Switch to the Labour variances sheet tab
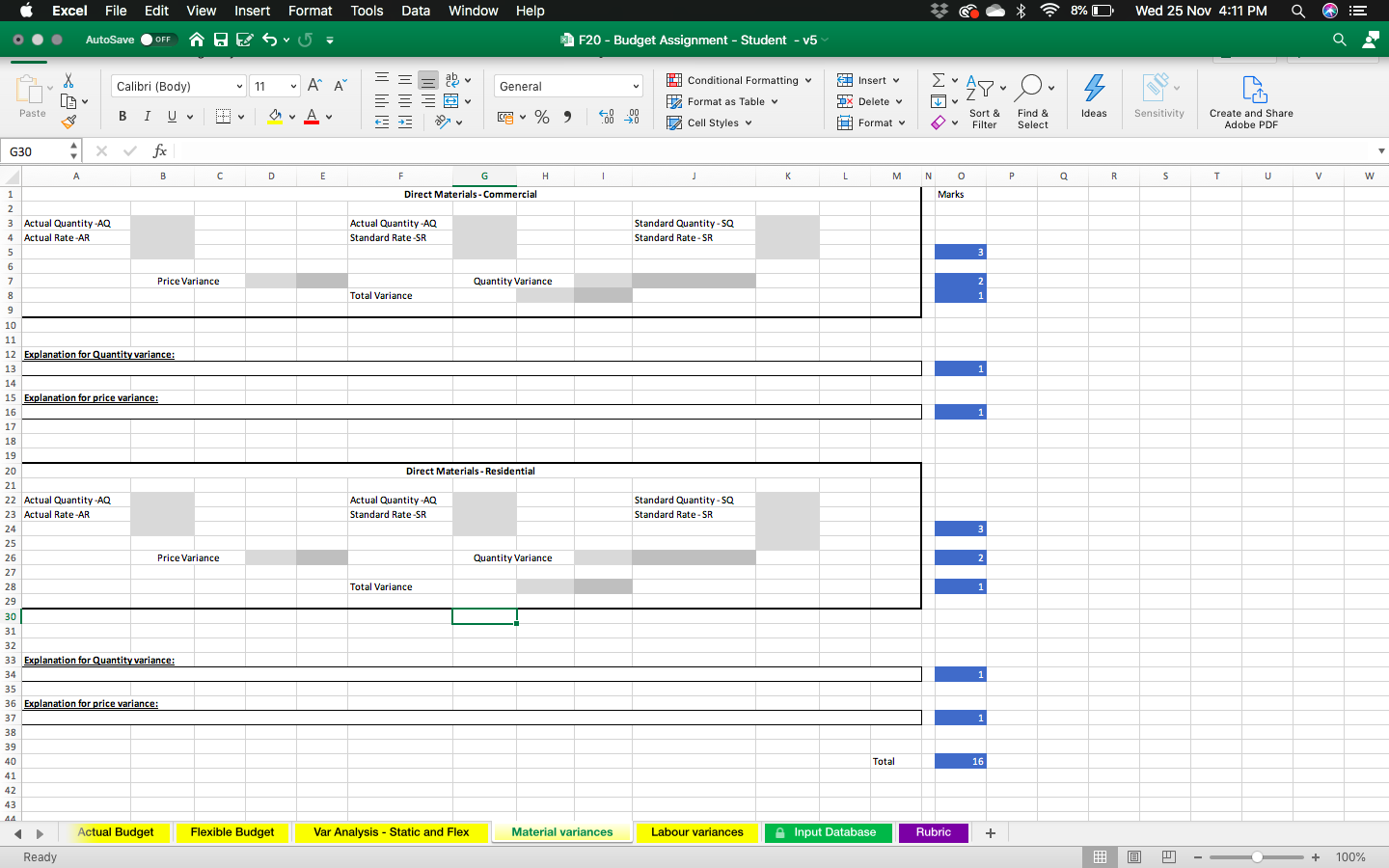This screenshot has height=868, width=1389. click(x=696, y=832)
